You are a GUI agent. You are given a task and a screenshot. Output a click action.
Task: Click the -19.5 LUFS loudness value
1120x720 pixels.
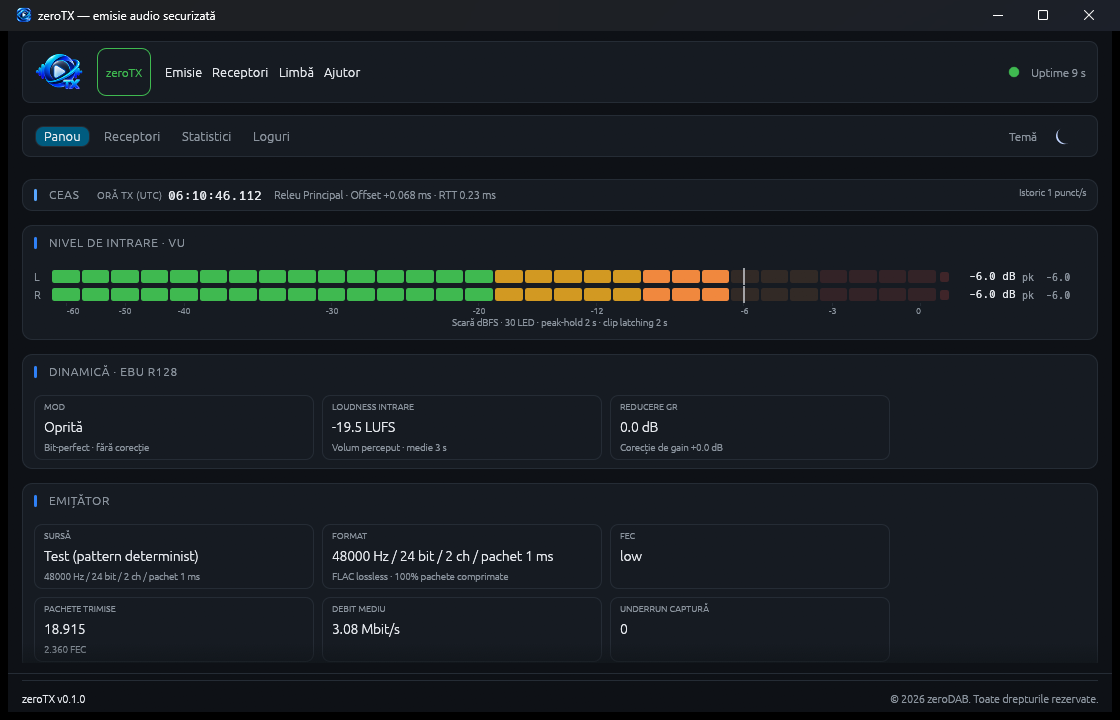[364, 427]
